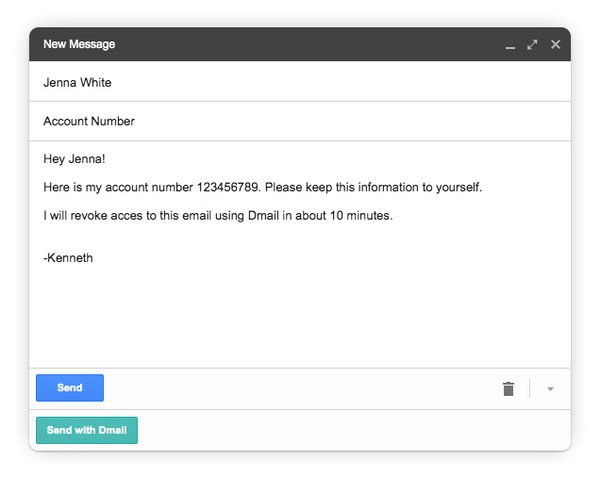600x478 pixels.
Task: Click the blue Send button
Action: tap(70, 388)
